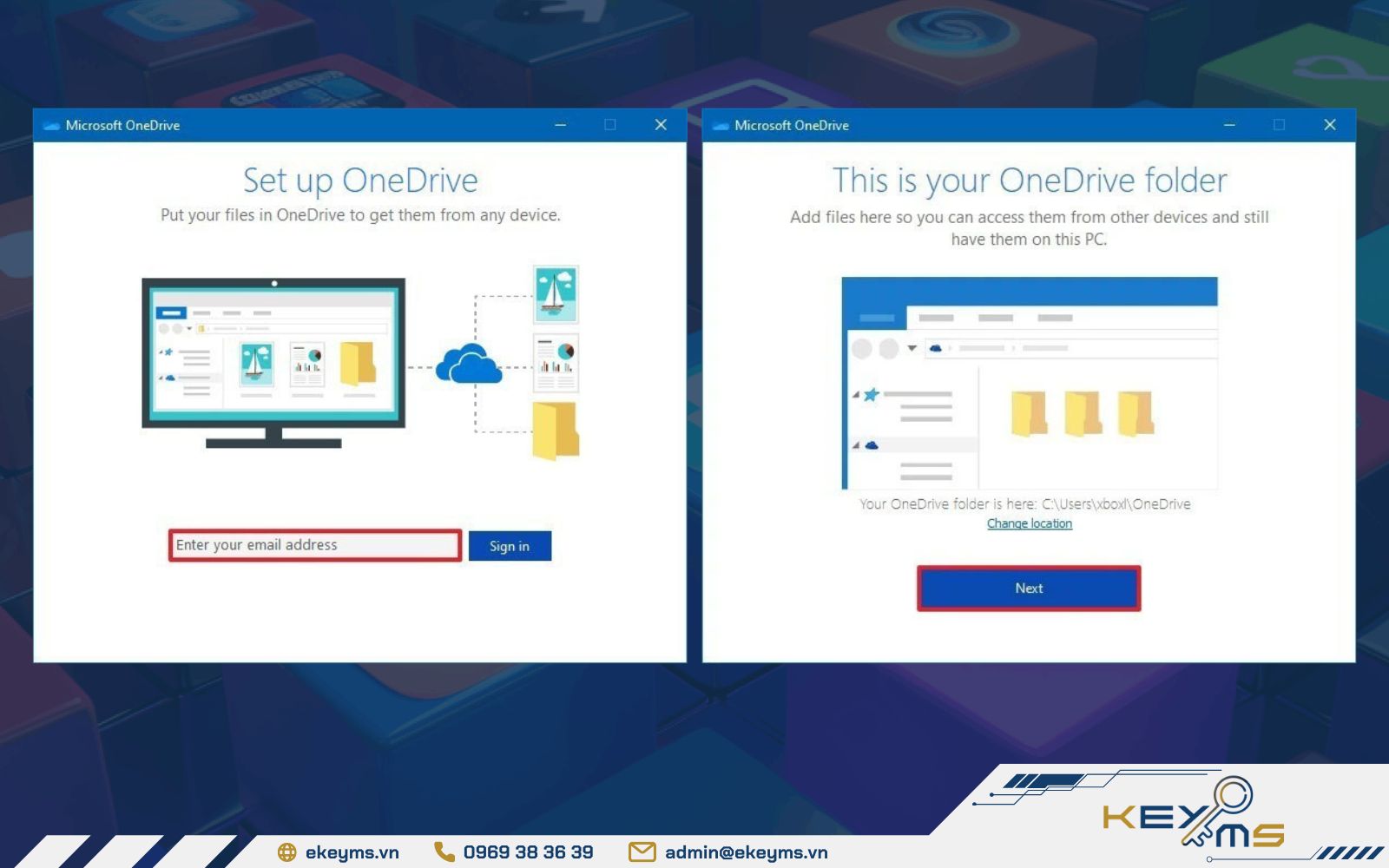Minimize the Set up OneDrive window
Image resolution: width=1389 pixels, height=868 pixels.
(x=559, y=125)
